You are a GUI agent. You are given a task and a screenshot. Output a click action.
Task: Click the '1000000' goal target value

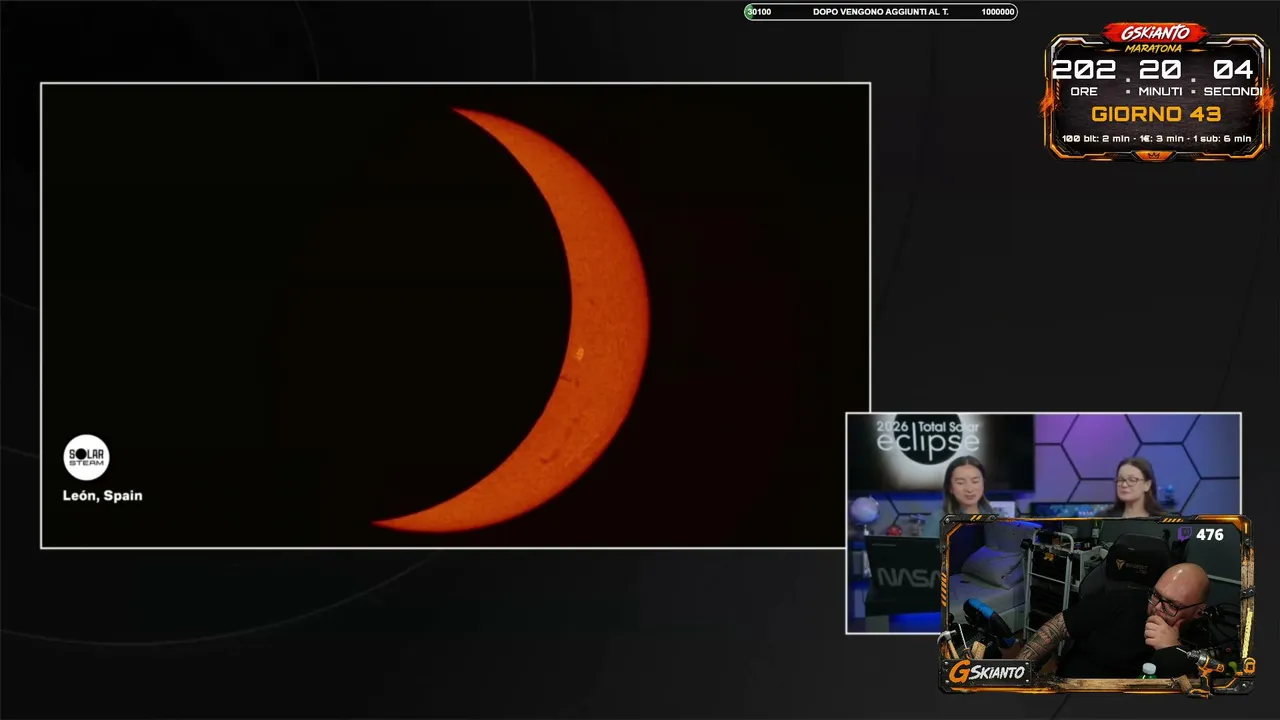pos(998,12)
